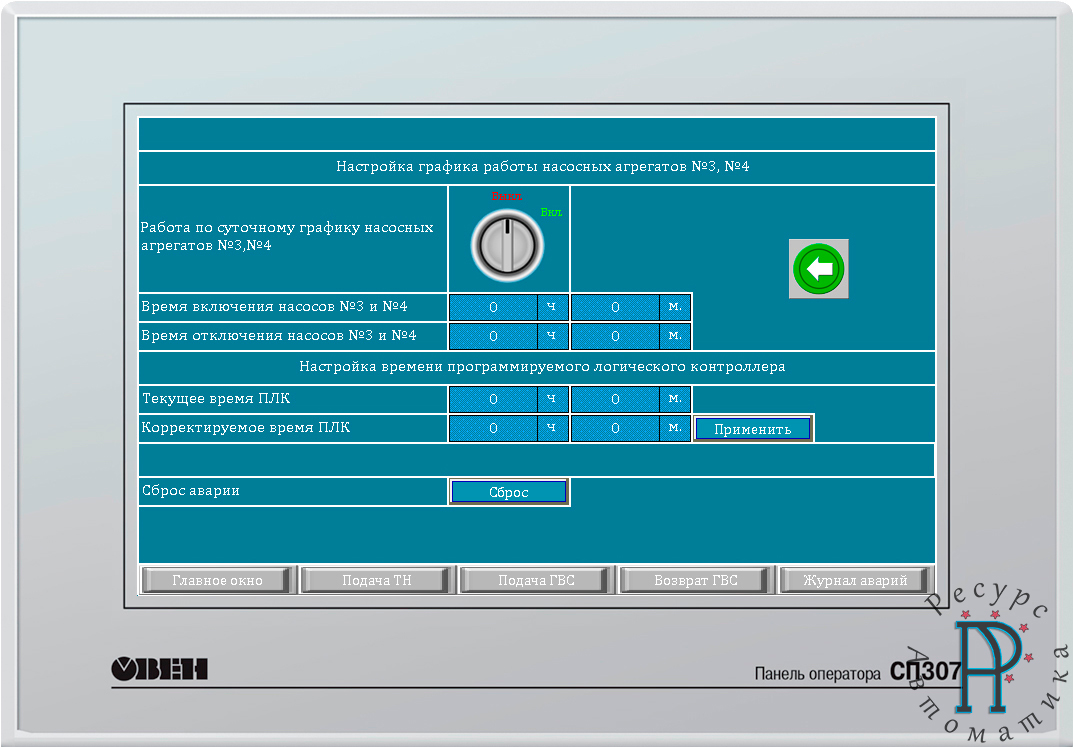The height and width of the screenshot is (747, 1073).
Task: Select minutes field for 'Время отключения насосов'
Action: point(615,336)
